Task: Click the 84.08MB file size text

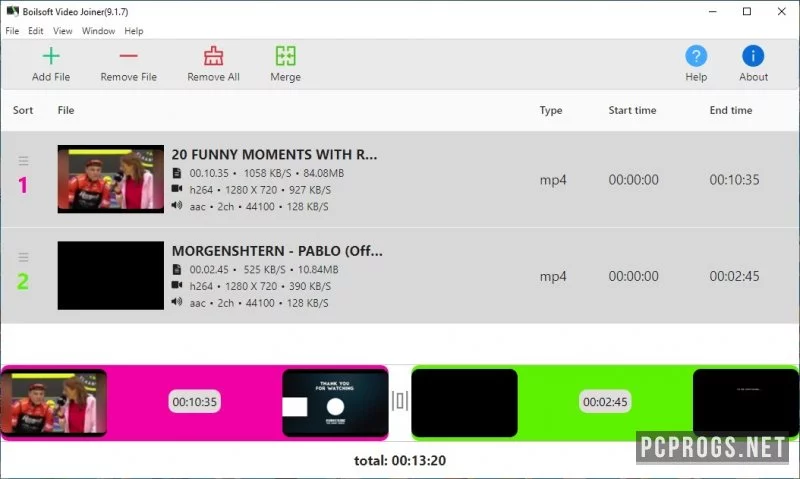Action: 323,173
